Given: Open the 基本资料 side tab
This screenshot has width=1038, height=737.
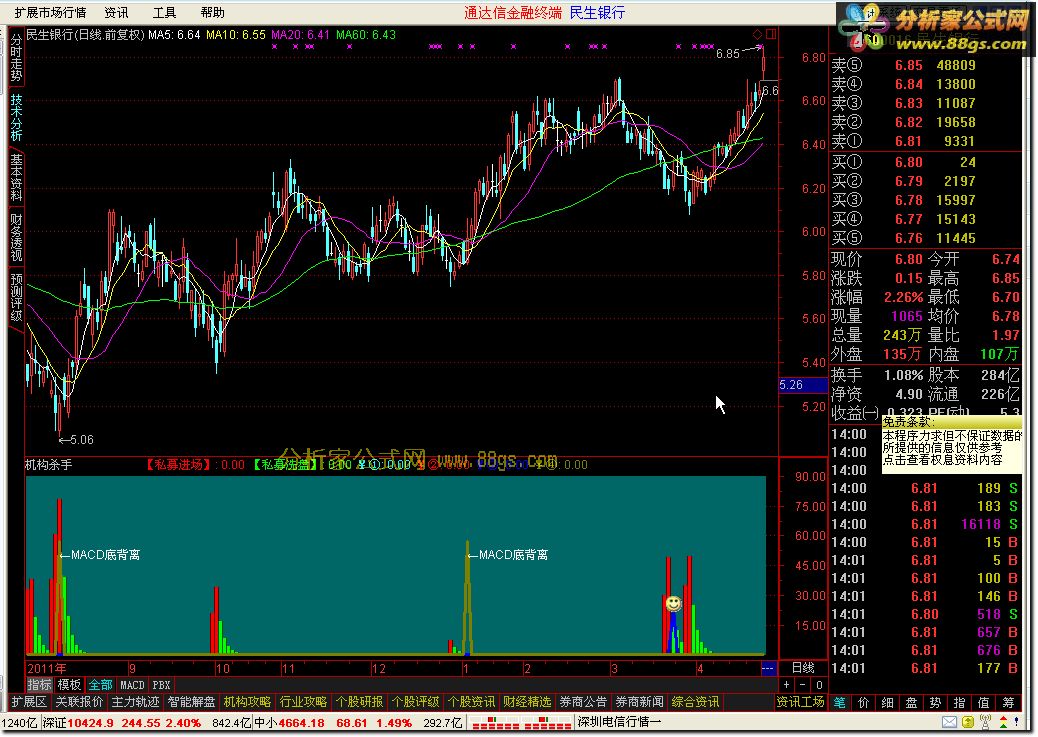Looking at the screenshot, I should pyautogui.click(x=17, y=177).
